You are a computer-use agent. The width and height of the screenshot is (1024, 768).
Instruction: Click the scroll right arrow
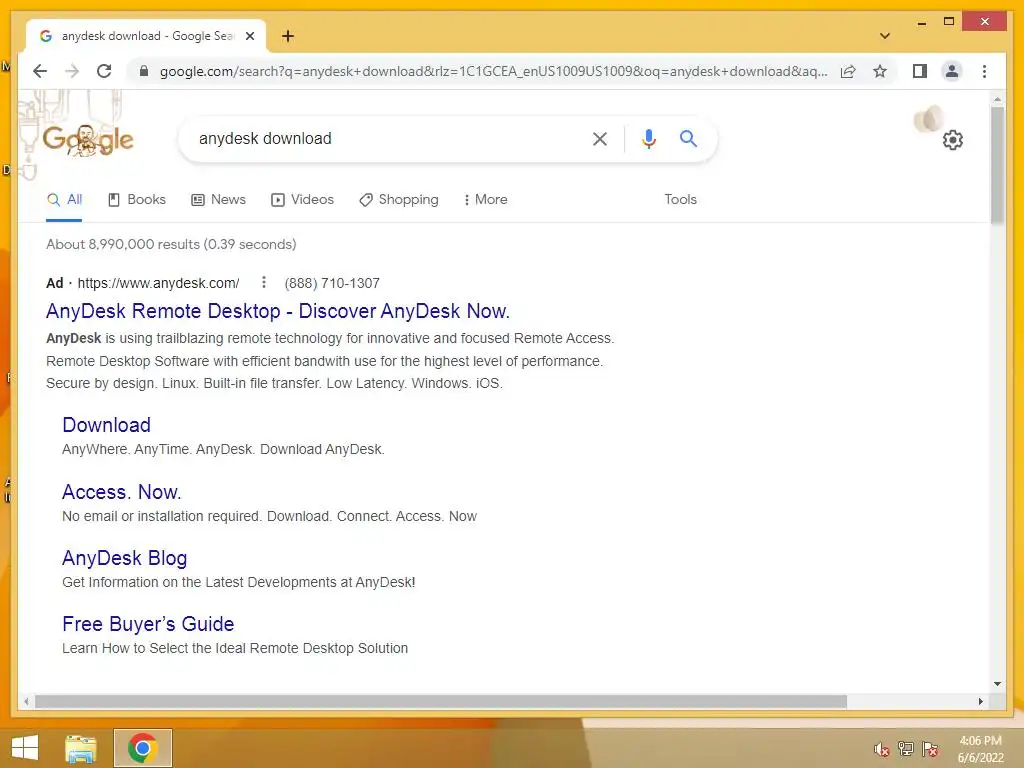click(980, 701)
